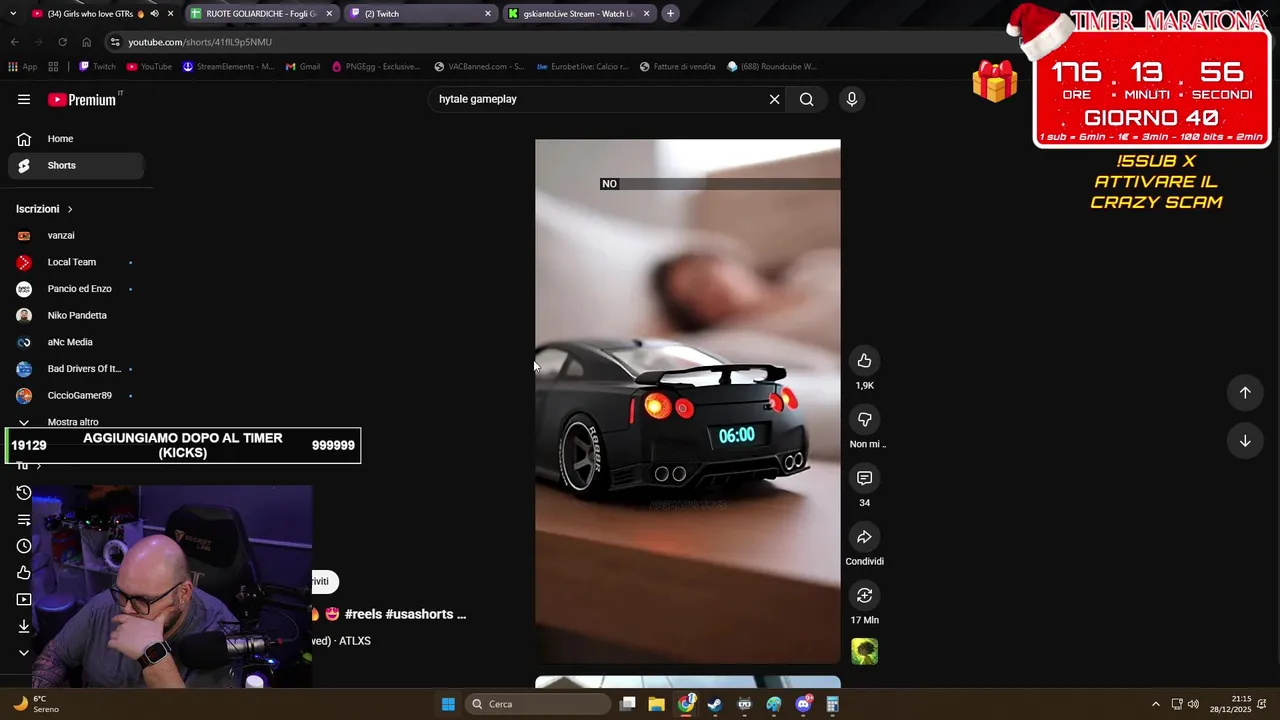Open tab groups icon in bookmarks bar
The width and height of the screenshot is (1280, 720).
pos(53,67)
